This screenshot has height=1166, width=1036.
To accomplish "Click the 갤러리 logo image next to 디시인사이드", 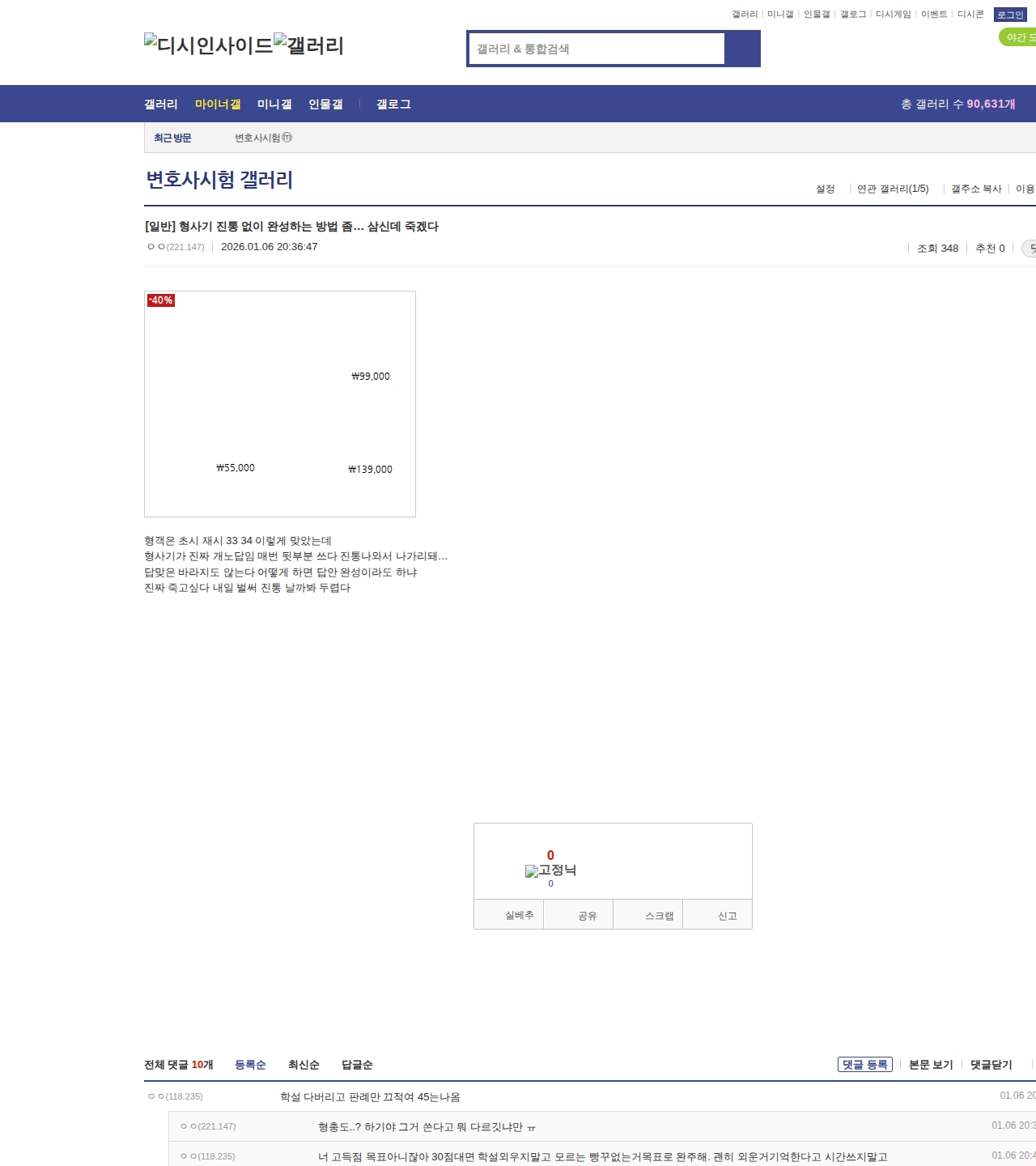I will [309, 45].
